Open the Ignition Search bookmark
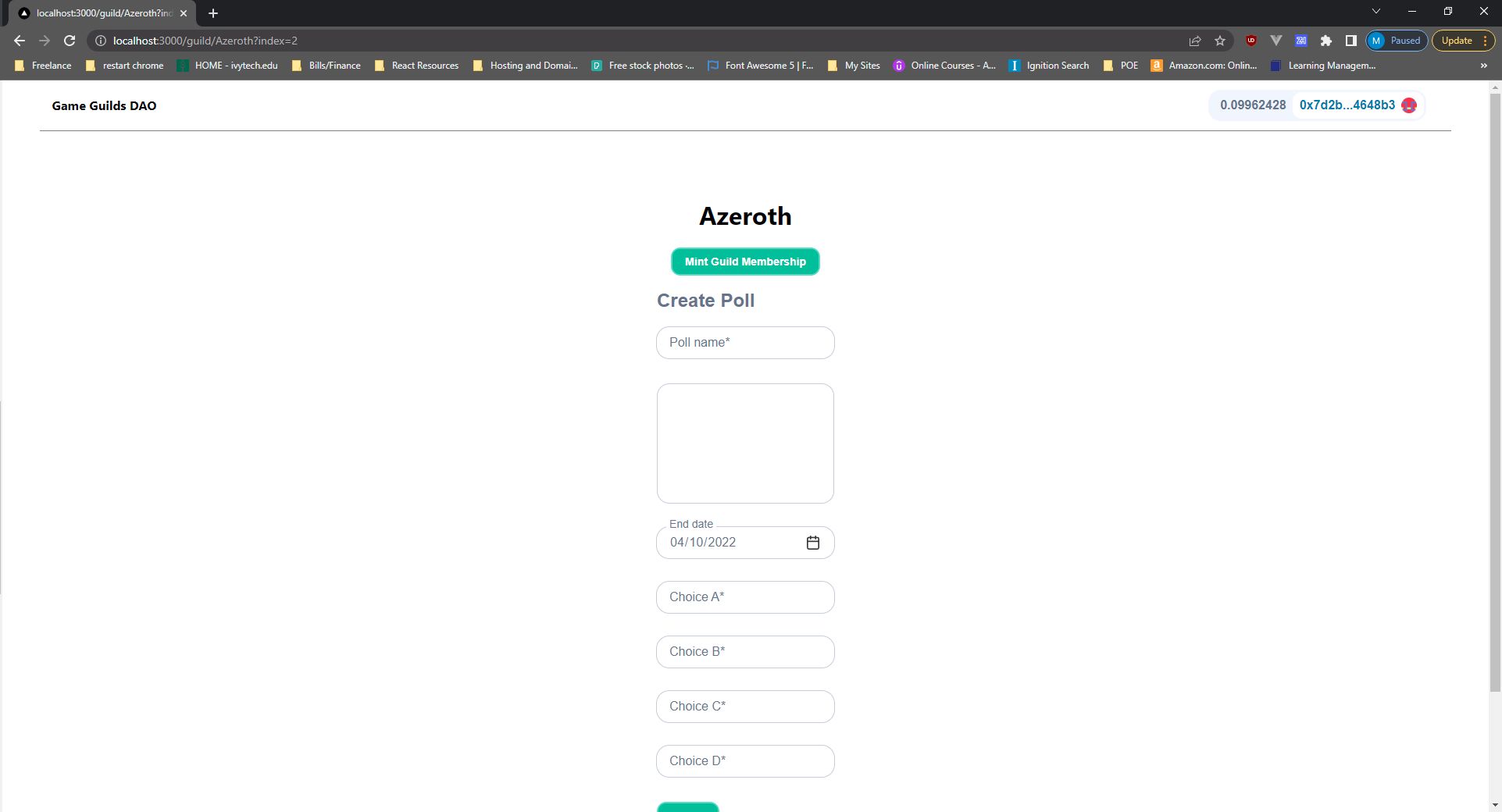 [1049, 66]
